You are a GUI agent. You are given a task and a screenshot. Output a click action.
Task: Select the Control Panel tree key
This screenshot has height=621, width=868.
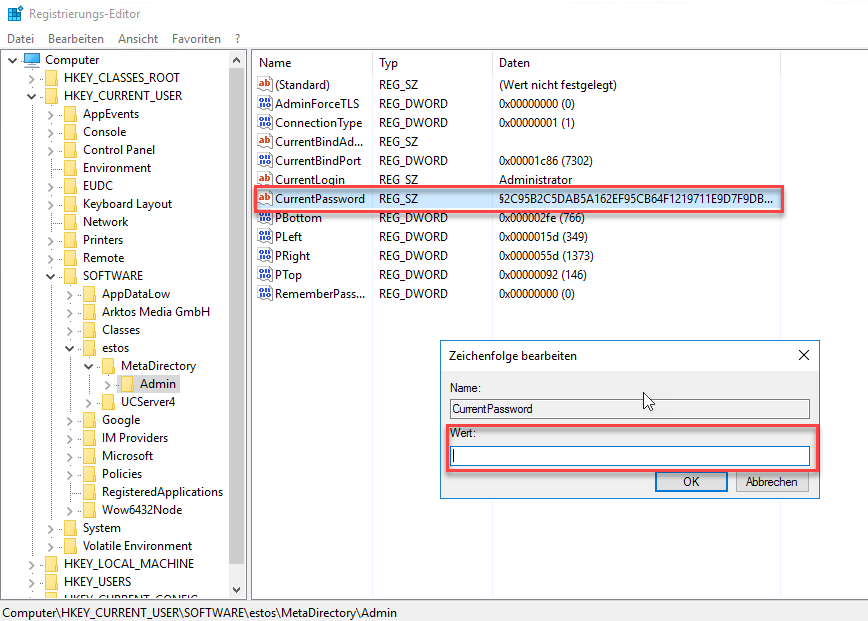point(118,150)
